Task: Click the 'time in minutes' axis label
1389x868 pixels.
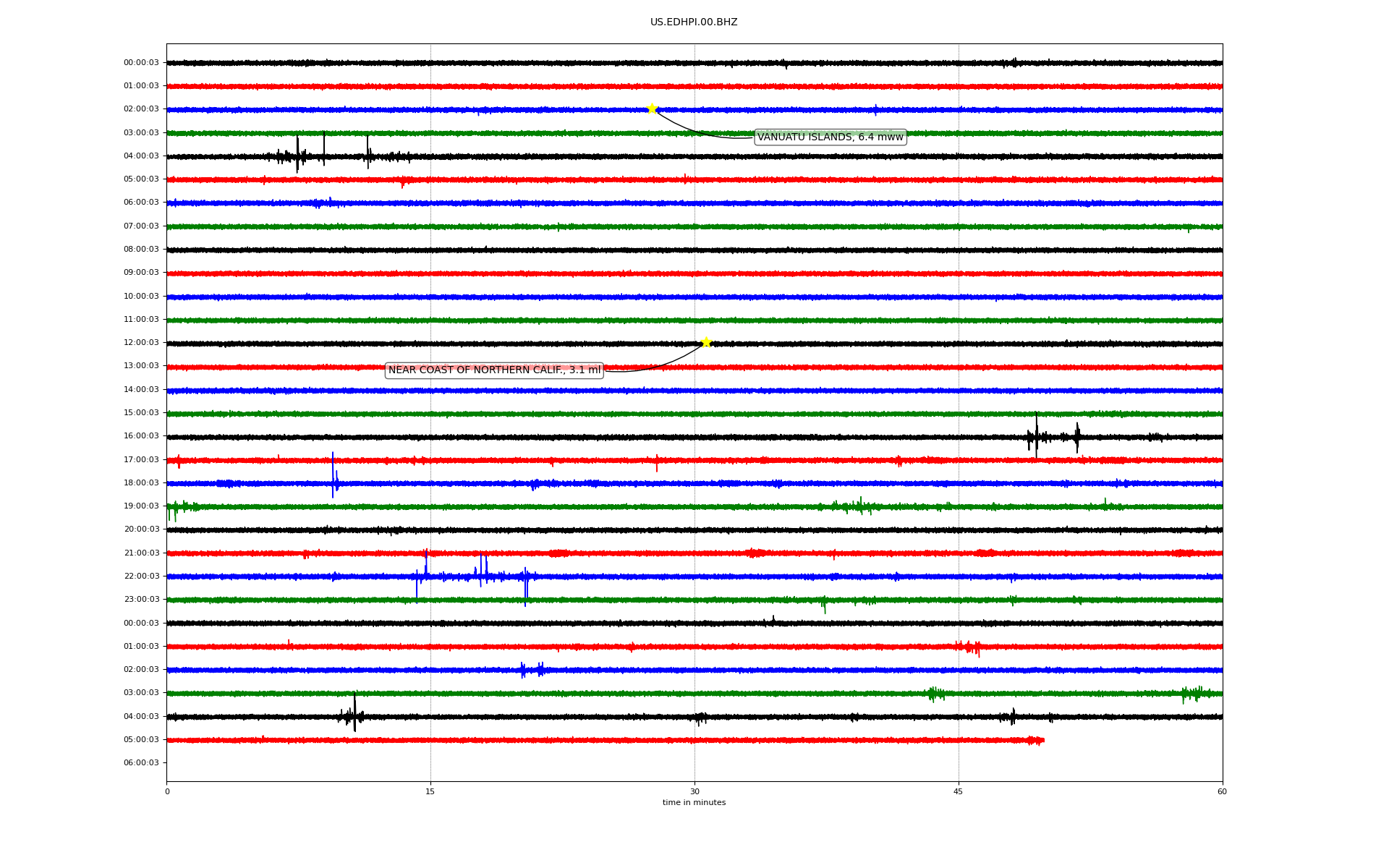Action: (x=693, y=803)
